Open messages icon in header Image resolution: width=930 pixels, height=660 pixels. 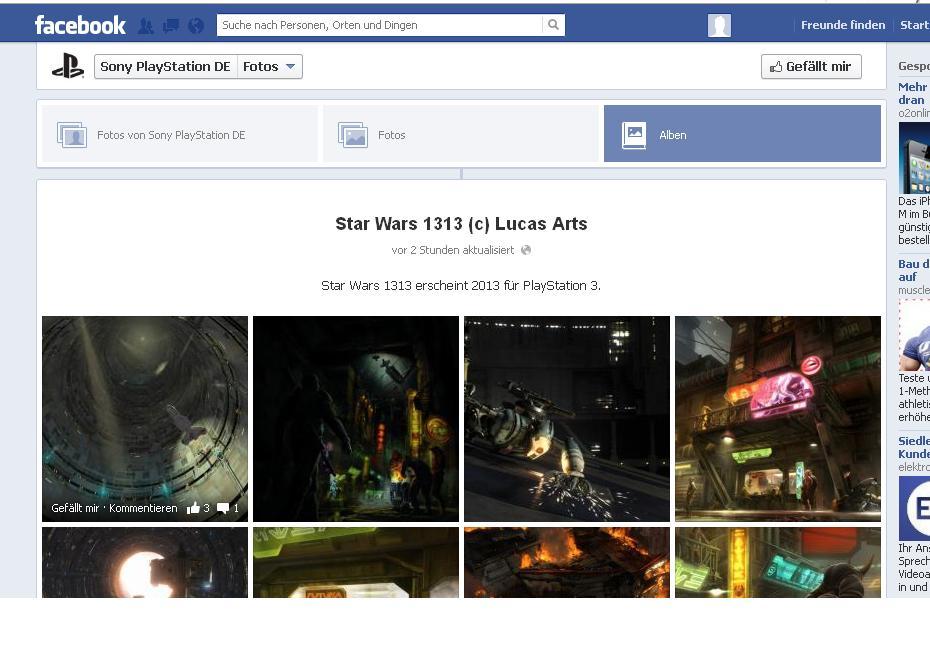(x=171, y=25)
